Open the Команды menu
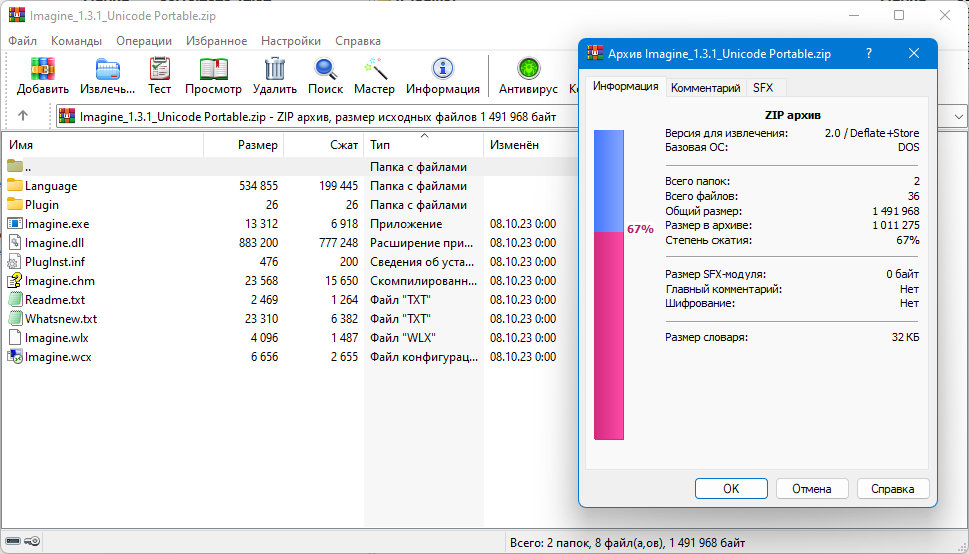Image resolution: width=969 pixels, height=554 pixels. tap(77, 41)
